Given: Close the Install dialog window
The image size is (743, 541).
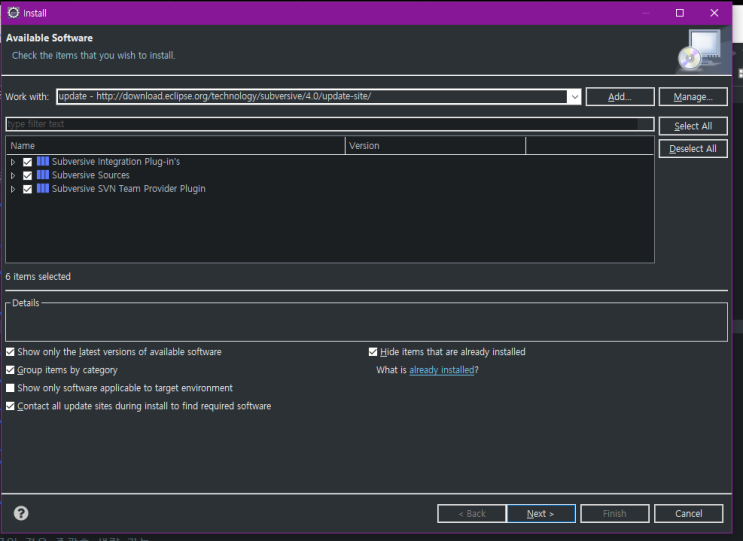Looking at the screenshot, I should (x=714, y=13).
